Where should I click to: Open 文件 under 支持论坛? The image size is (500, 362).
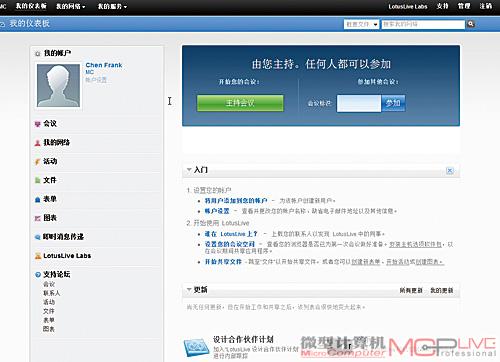(49, 311)
